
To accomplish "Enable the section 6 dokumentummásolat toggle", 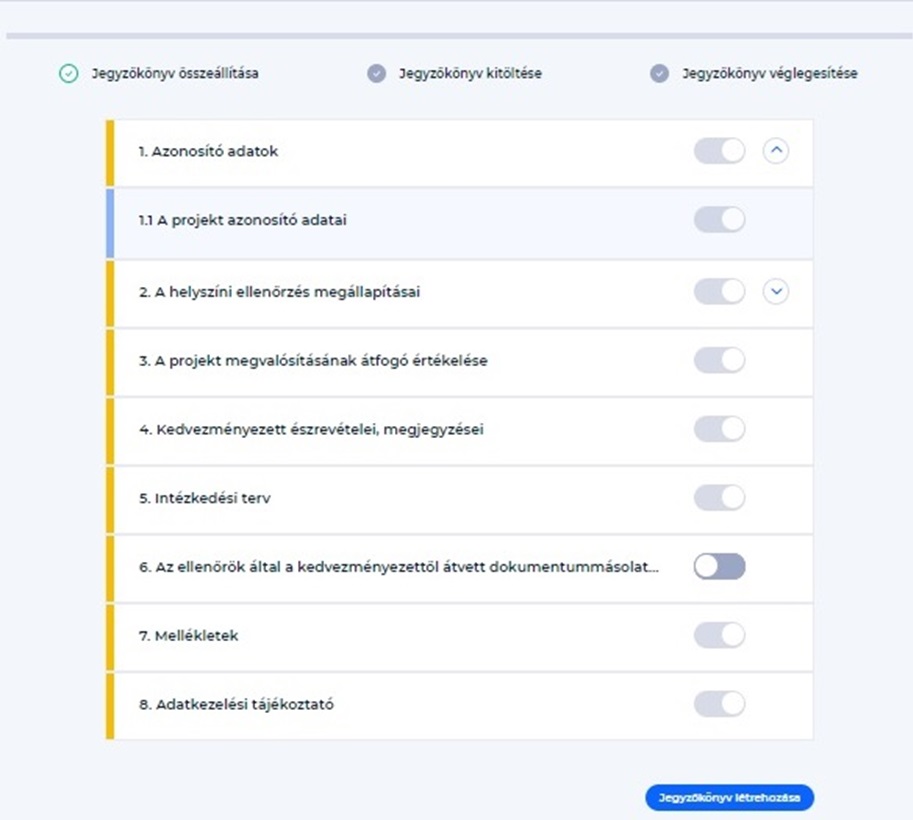I will pos(719,566).
